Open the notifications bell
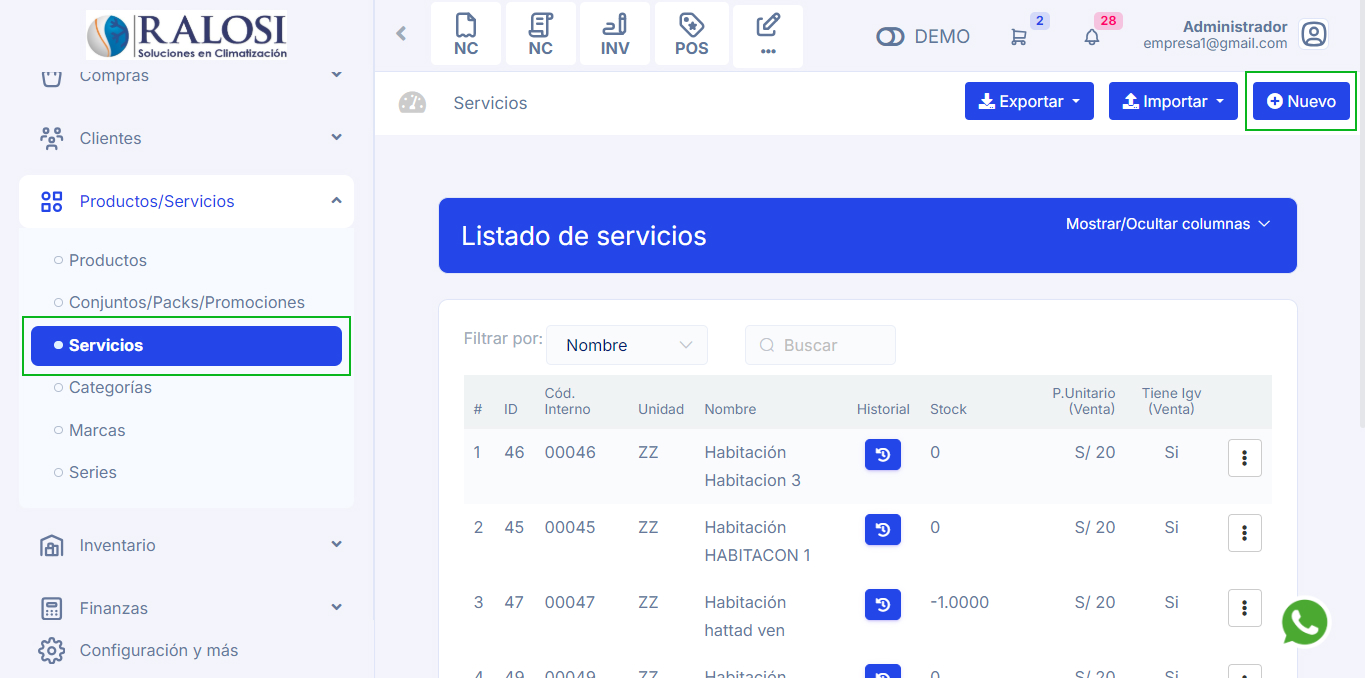The height and width of the screenshot is (678, 1365). click(1092, 37)
